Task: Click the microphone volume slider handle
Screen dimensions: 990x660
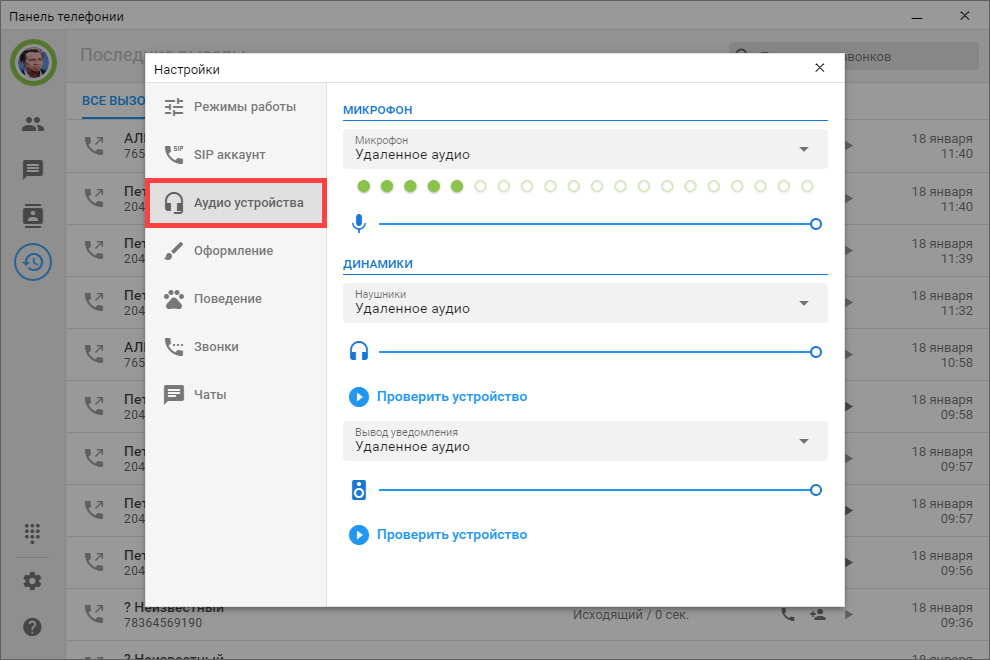Action: tap(816, 224)
